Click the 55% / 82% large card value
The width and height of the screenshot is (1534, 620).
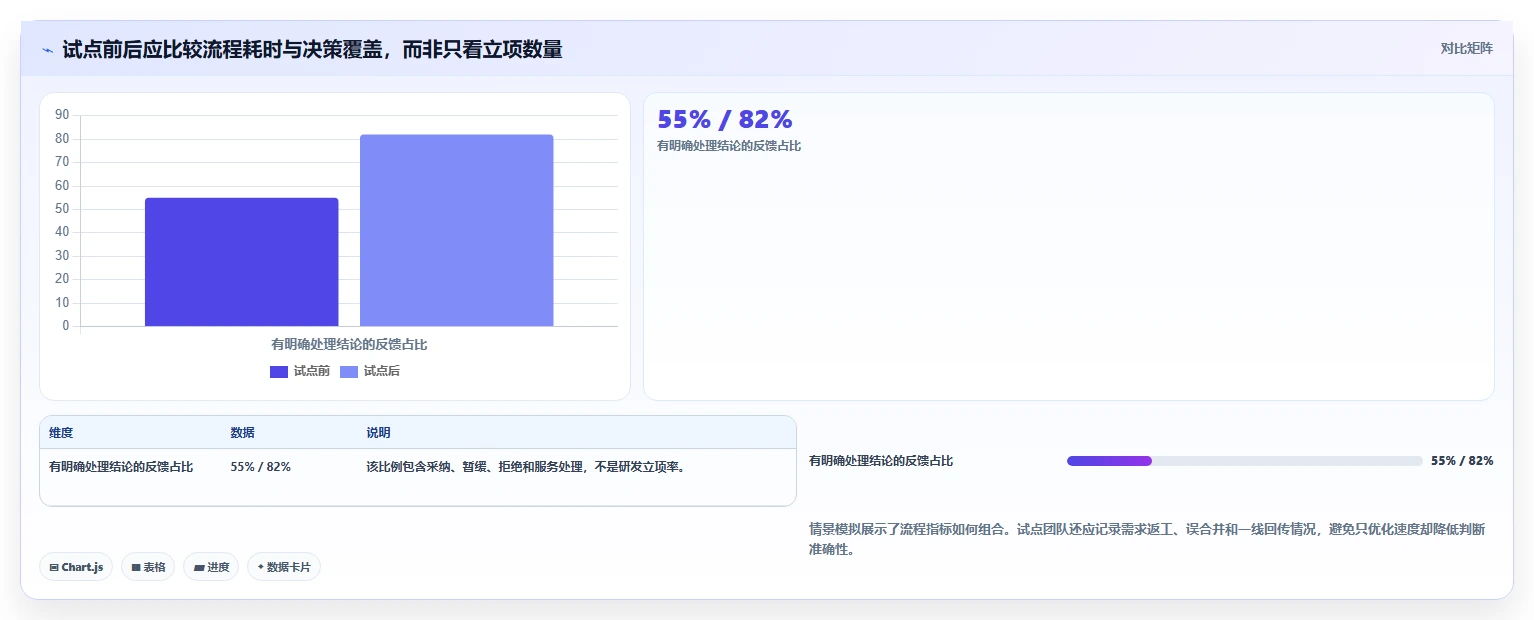725,119
